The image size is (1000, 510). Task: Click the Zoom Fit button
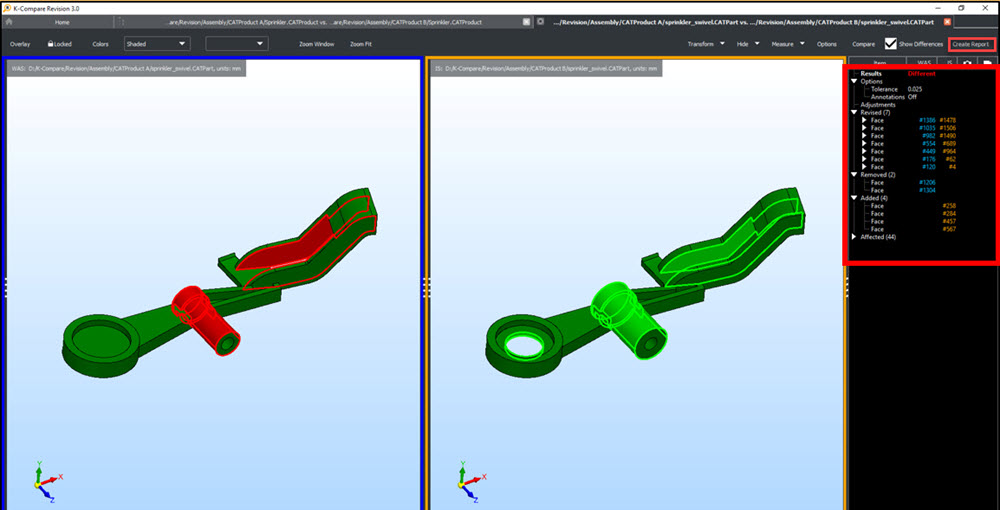coord(361,44)
